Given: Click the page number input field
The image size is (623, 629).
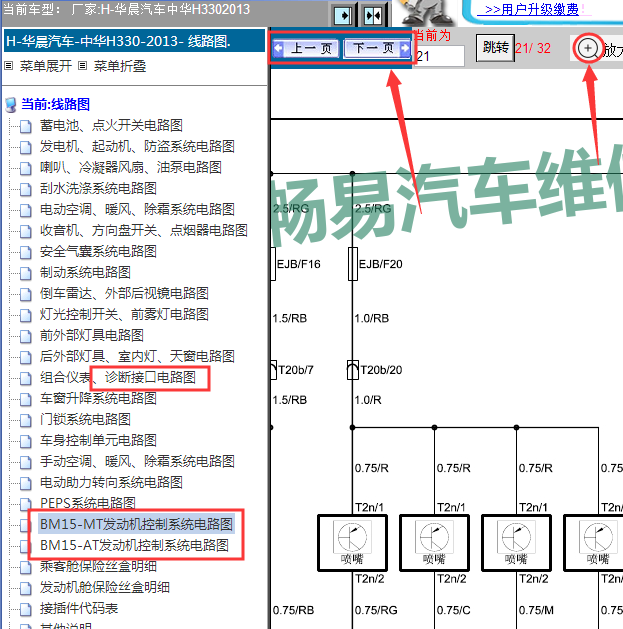Looking at the screenshot, I should click(x=439, y=56).
